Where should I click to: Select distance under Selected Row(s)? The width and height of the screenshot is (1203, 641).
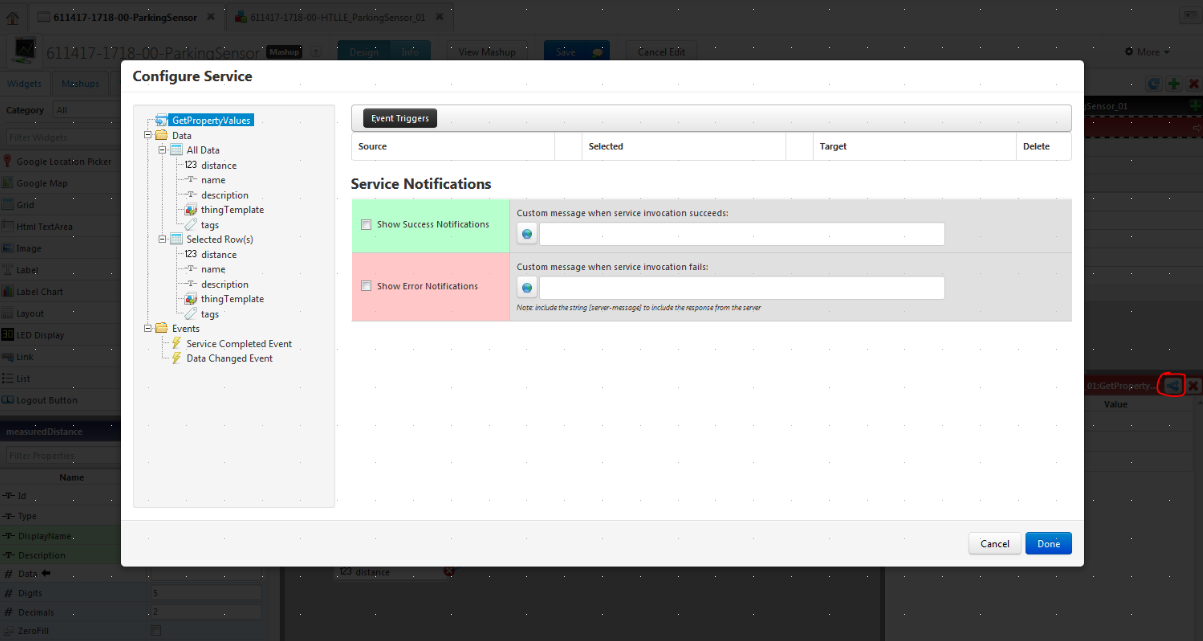218,254
